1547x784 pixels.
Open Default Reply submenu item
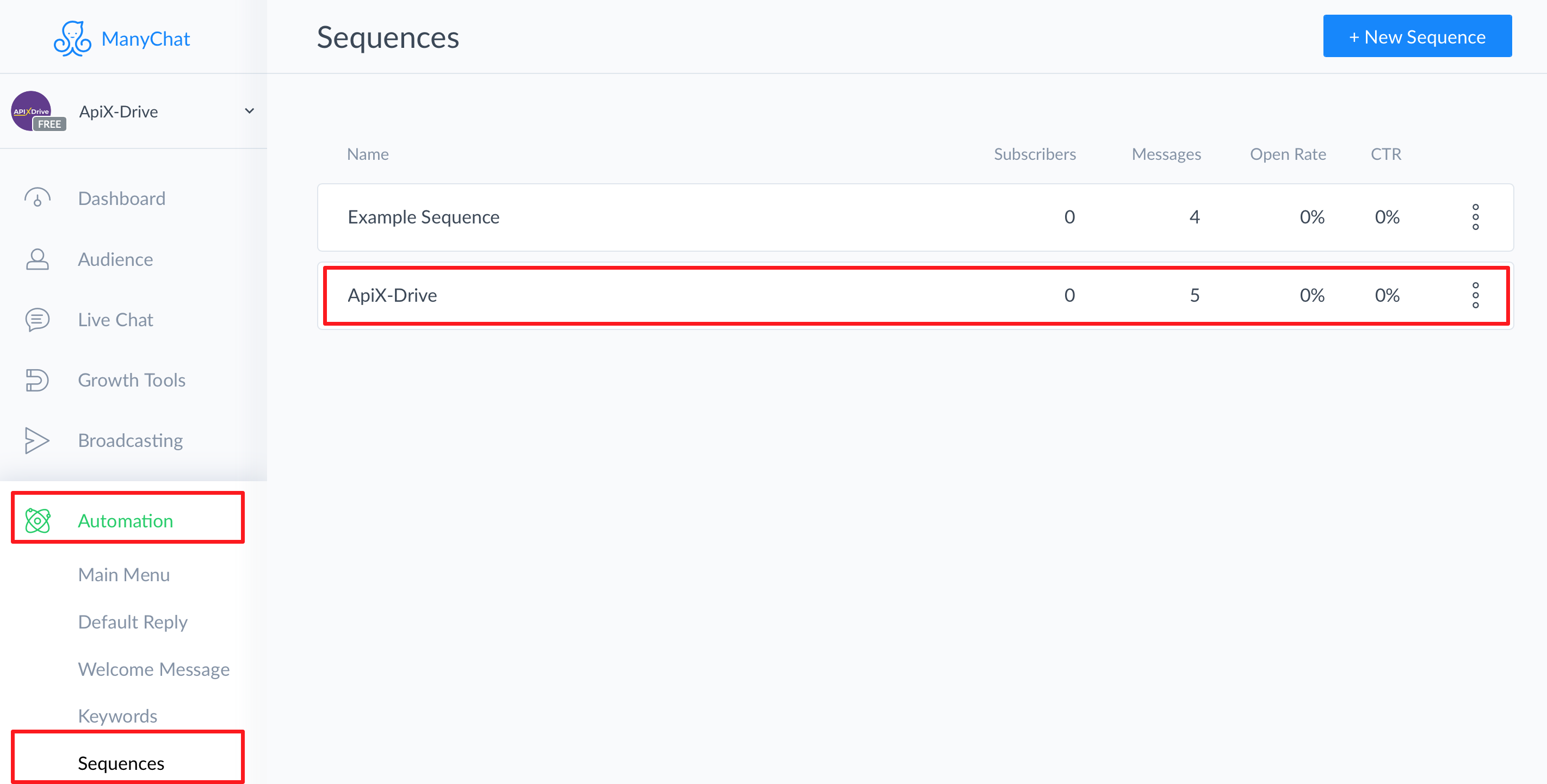coord(133,622)
